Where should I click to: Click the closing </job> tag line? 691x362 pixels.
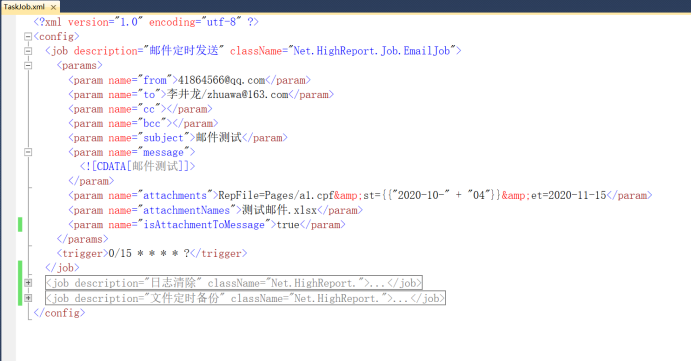point(62,268)
